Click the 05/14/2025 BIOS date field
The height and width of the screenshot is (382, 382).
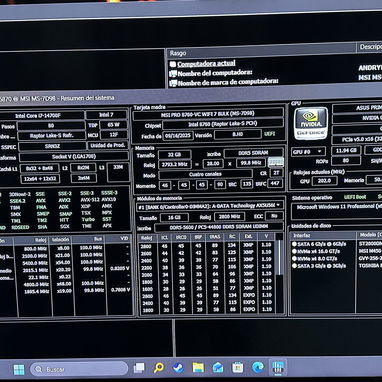178,136
